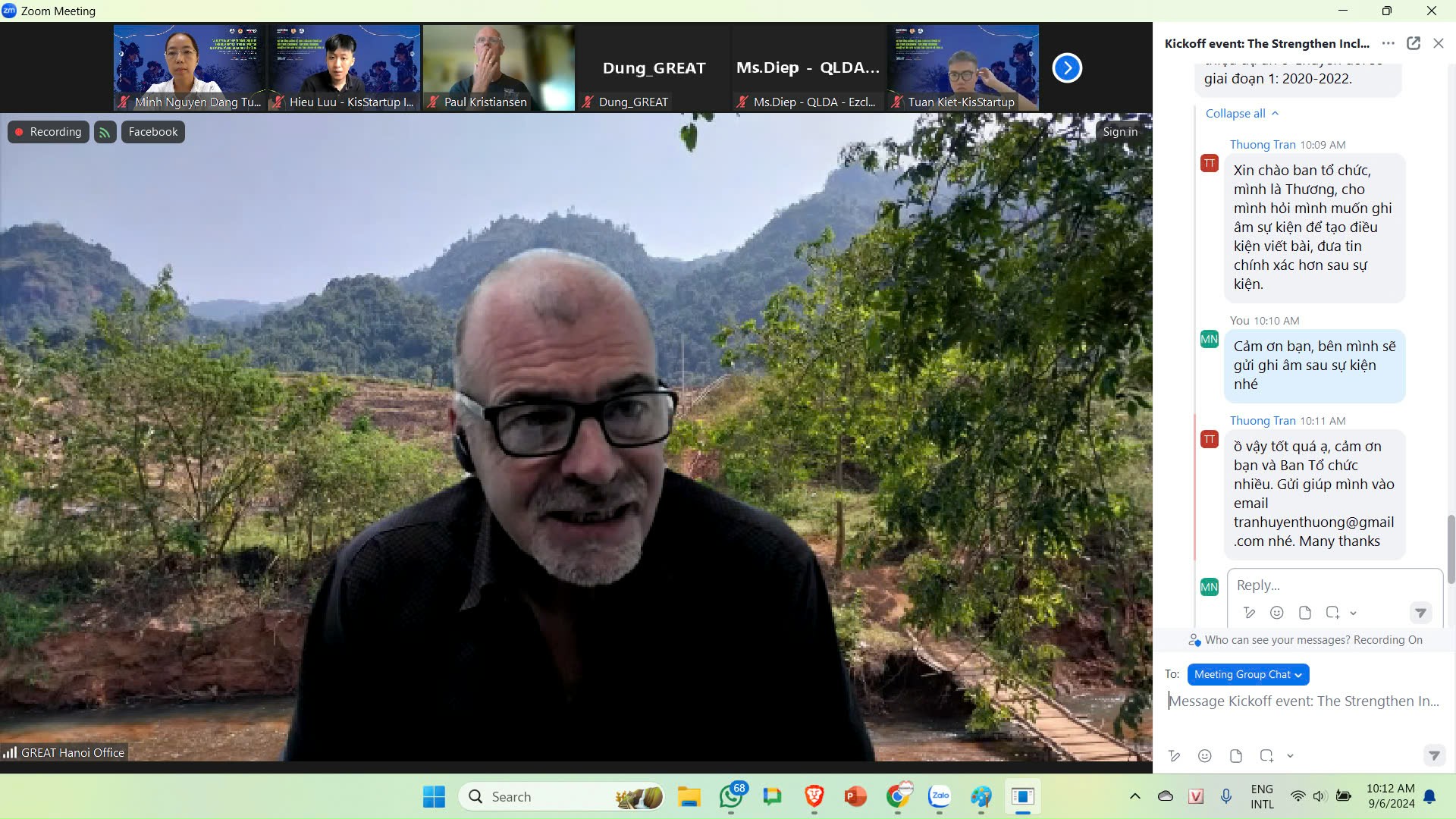The image size is (1456, 819).
Task: Click the Sign in button
Action: [x=1120, y=132]
